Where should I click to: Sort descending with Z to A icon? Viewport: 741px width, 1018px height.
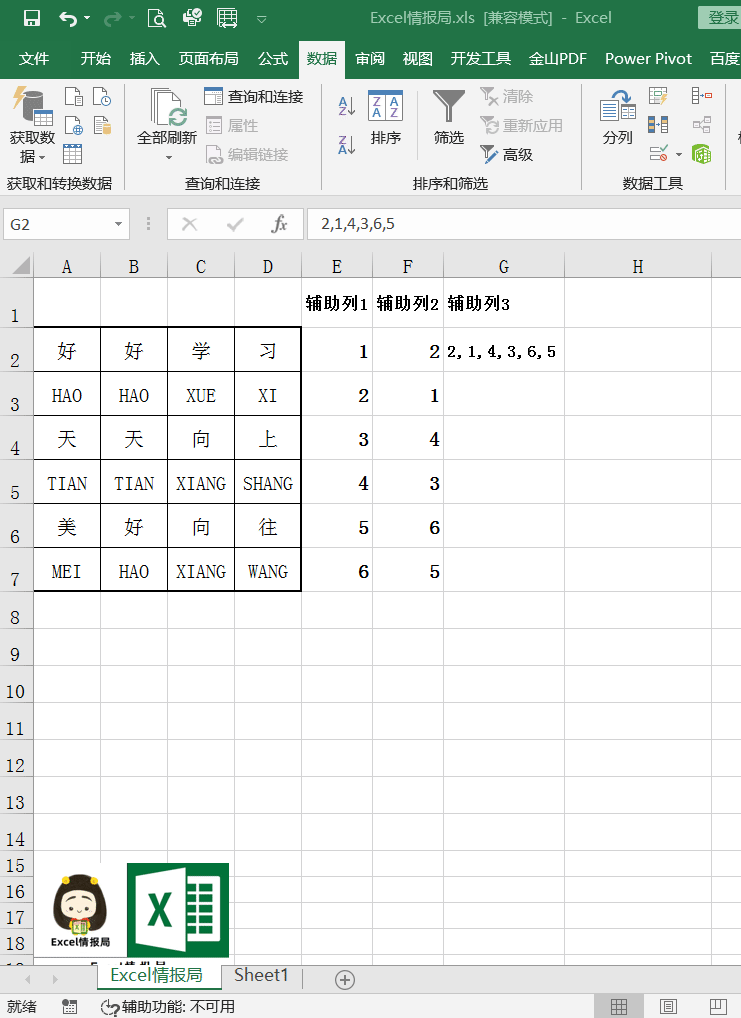pos(347,145)
